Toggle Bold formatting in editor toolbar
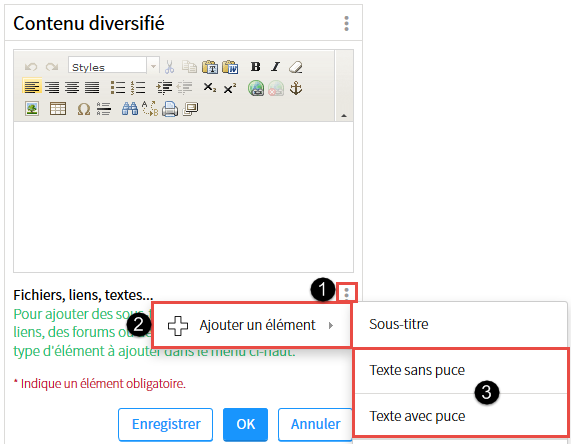Viewport: 571px width, 444px height. [255, 67]
